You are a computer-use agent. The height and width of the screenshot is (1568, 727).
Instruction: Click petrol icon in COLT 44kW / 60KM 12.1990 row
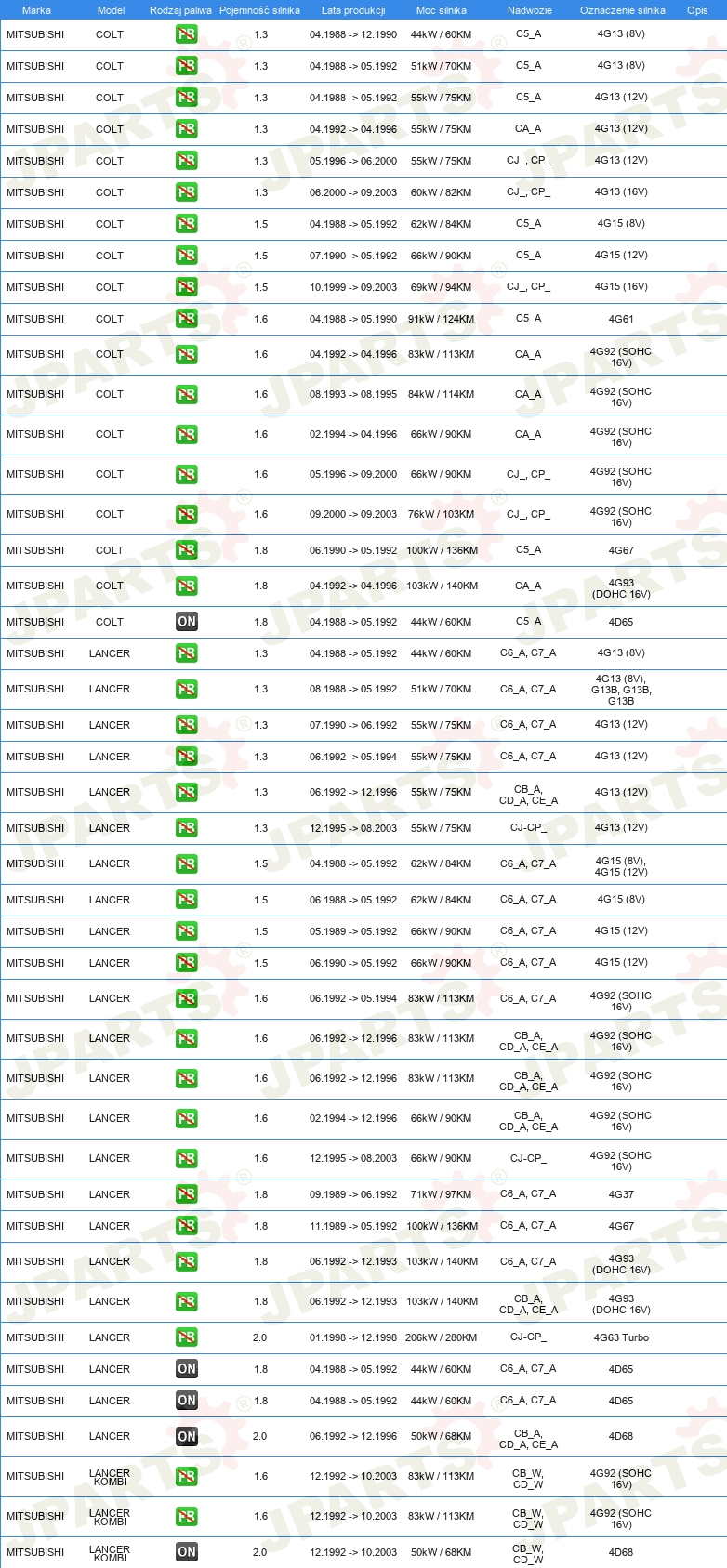click(x=186, y=34)
